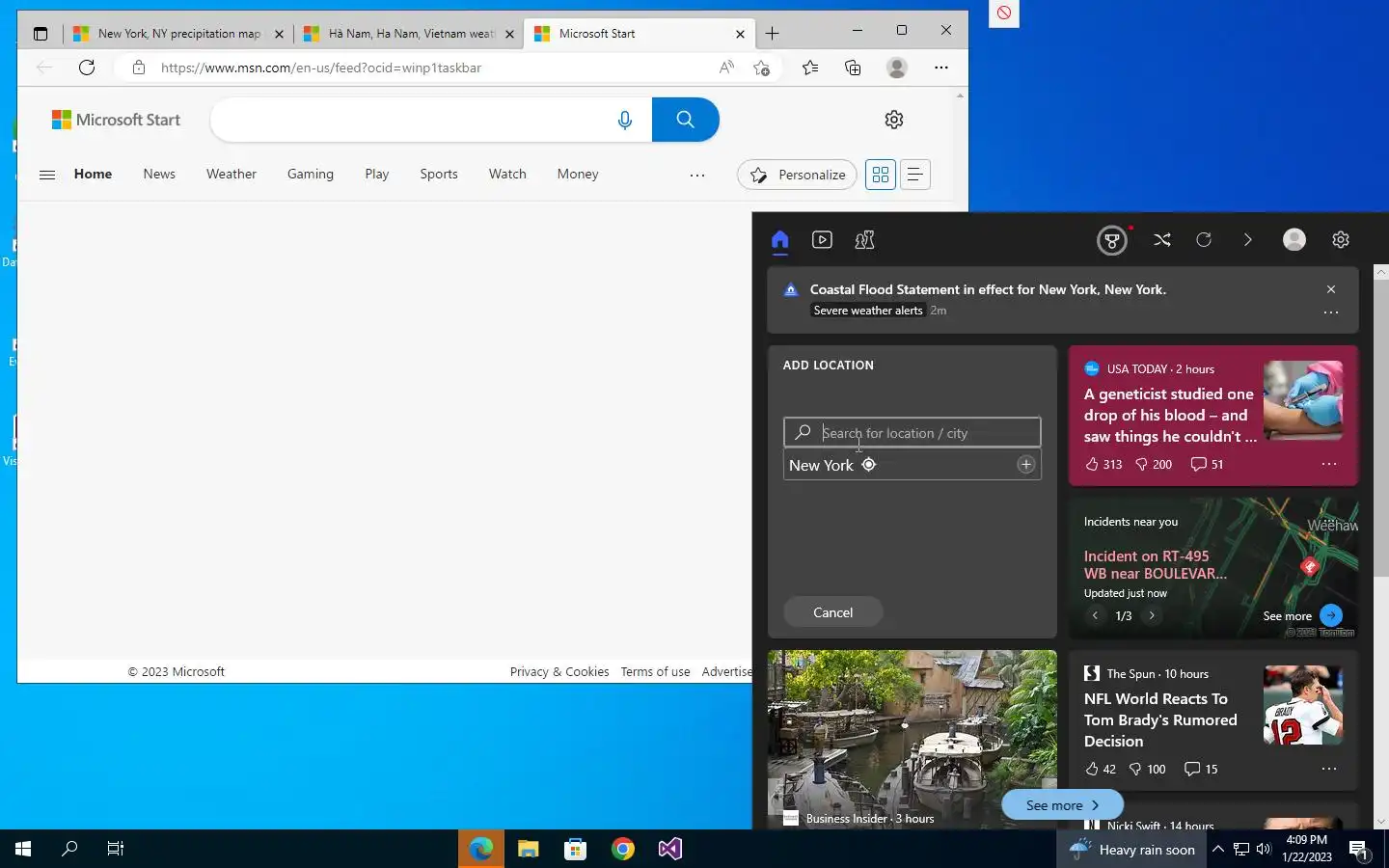Viewport: 1389px width, 868px height.
Task: Open Microsoft Start page settings gear
Action: 894,120
